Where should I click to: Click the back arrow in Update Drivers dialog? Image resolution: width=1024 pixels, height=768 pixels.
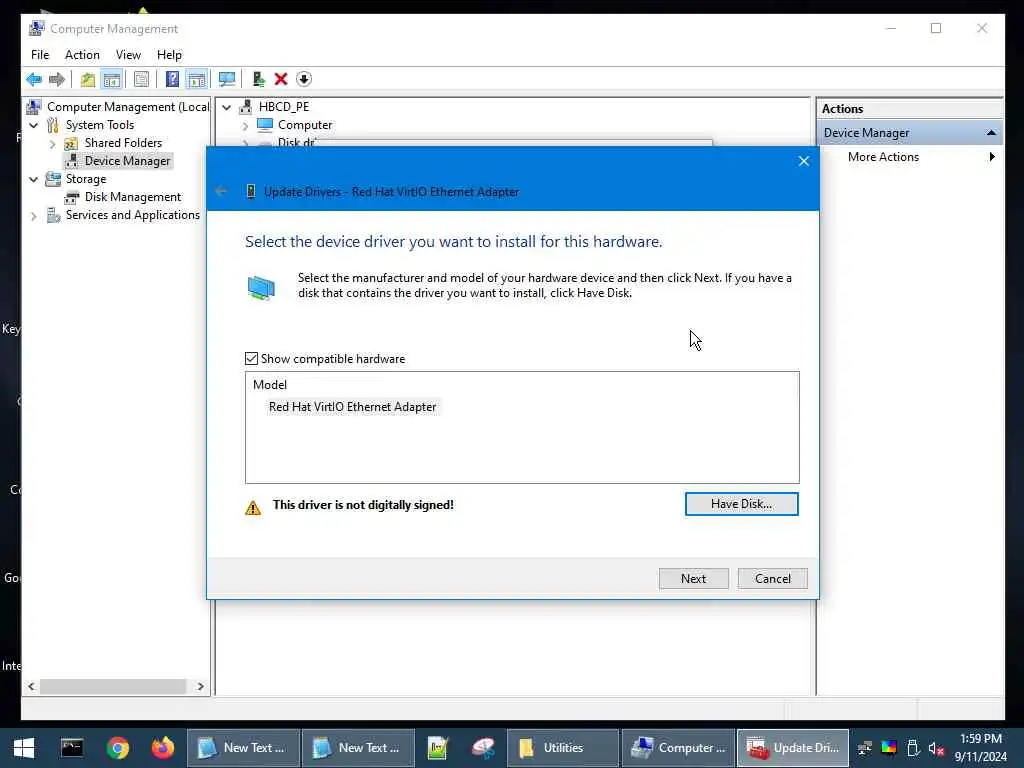pyautogui.click(x=221, y=191)
